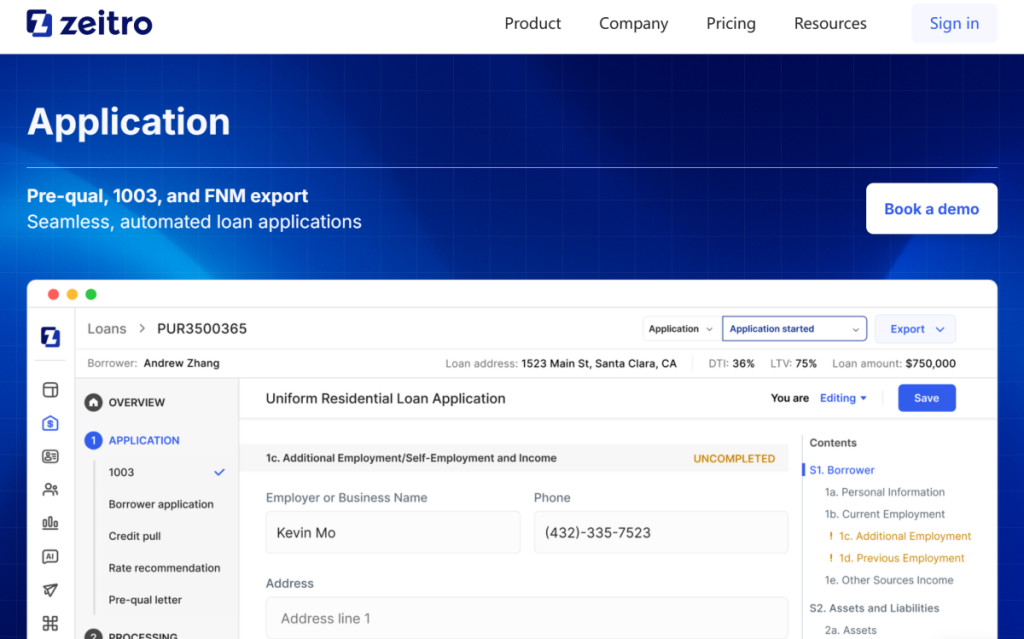
Task: Open the Pricing page
Action: (x=731, y=24)
